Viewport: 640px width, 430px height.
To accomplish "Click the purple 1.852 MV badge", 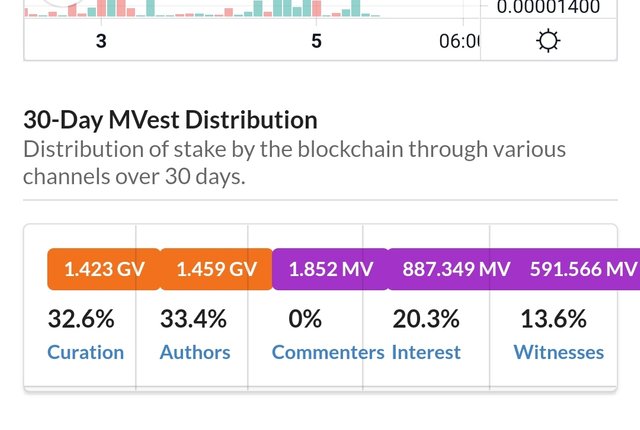I will (x=329, y=269).
